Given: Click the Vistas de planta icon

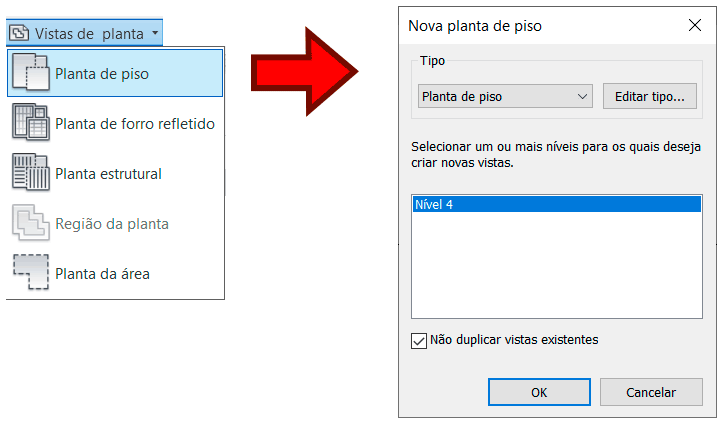Looking at the screenshot, I should (19, 33).
